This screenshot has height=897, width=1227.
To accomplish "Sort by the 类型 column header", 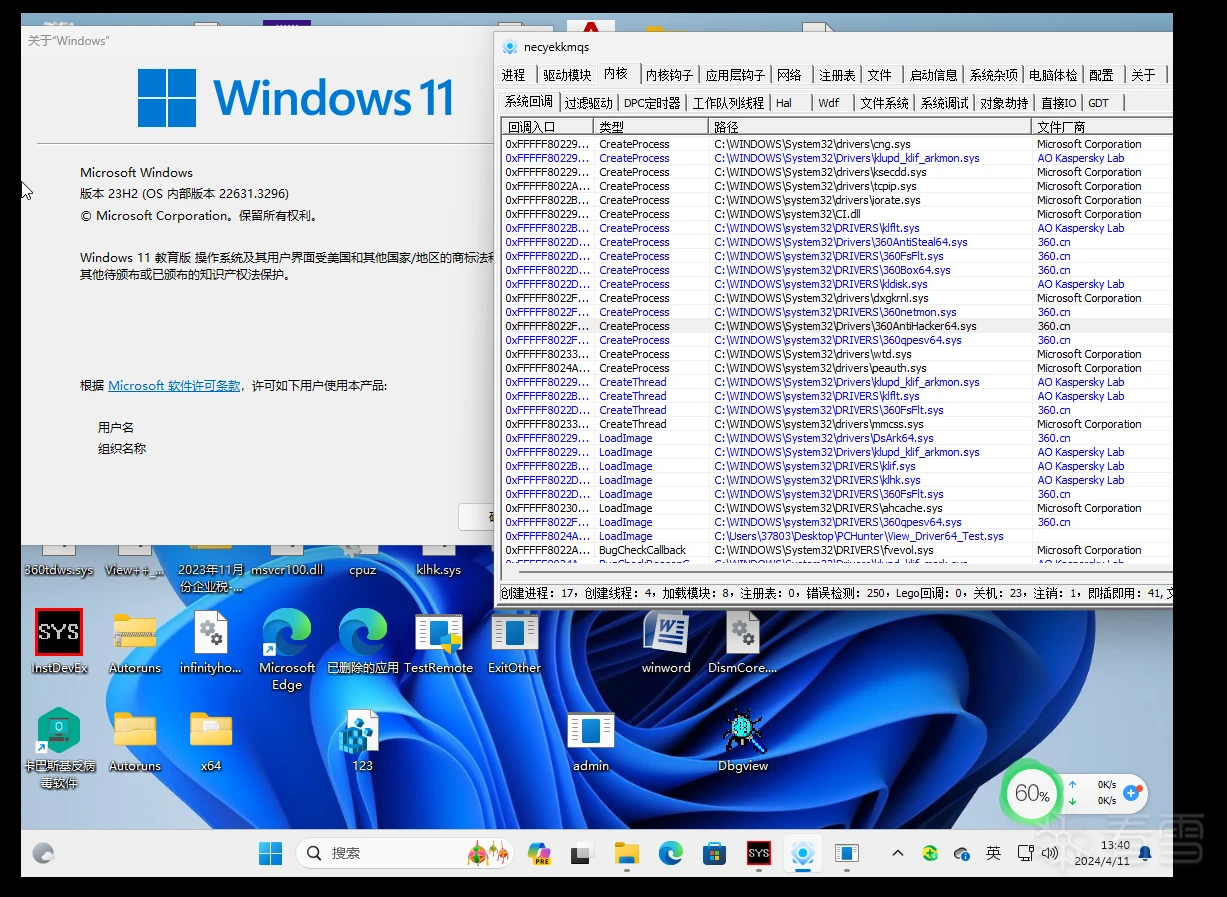I will [652, 127].
